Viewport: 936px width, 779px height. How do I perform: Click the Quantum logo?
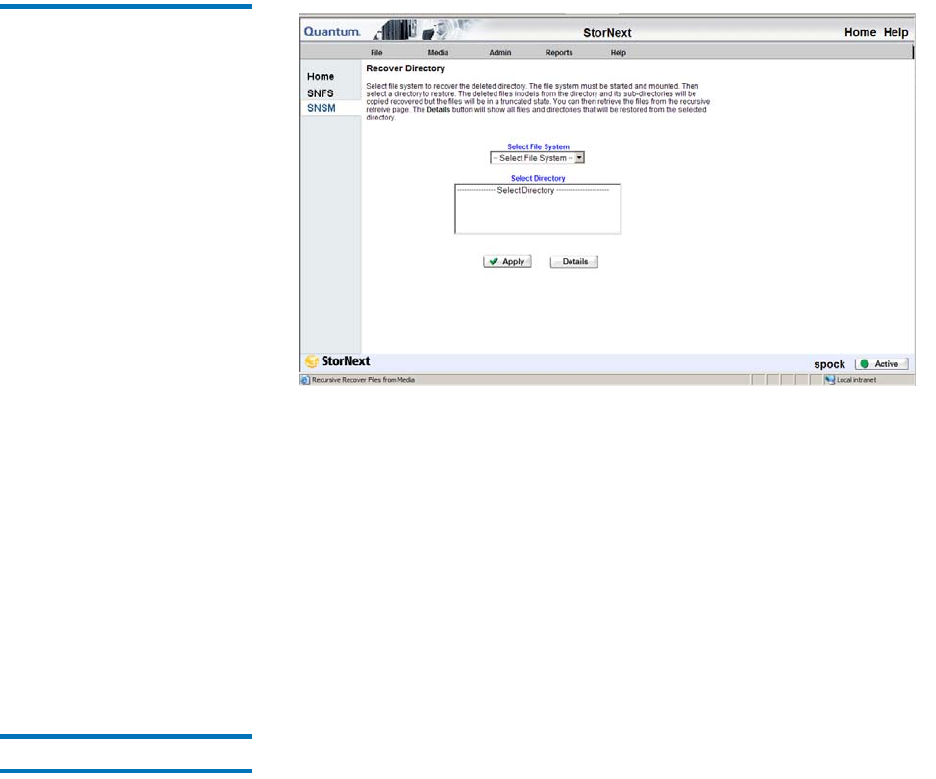(x=332, y=32)
